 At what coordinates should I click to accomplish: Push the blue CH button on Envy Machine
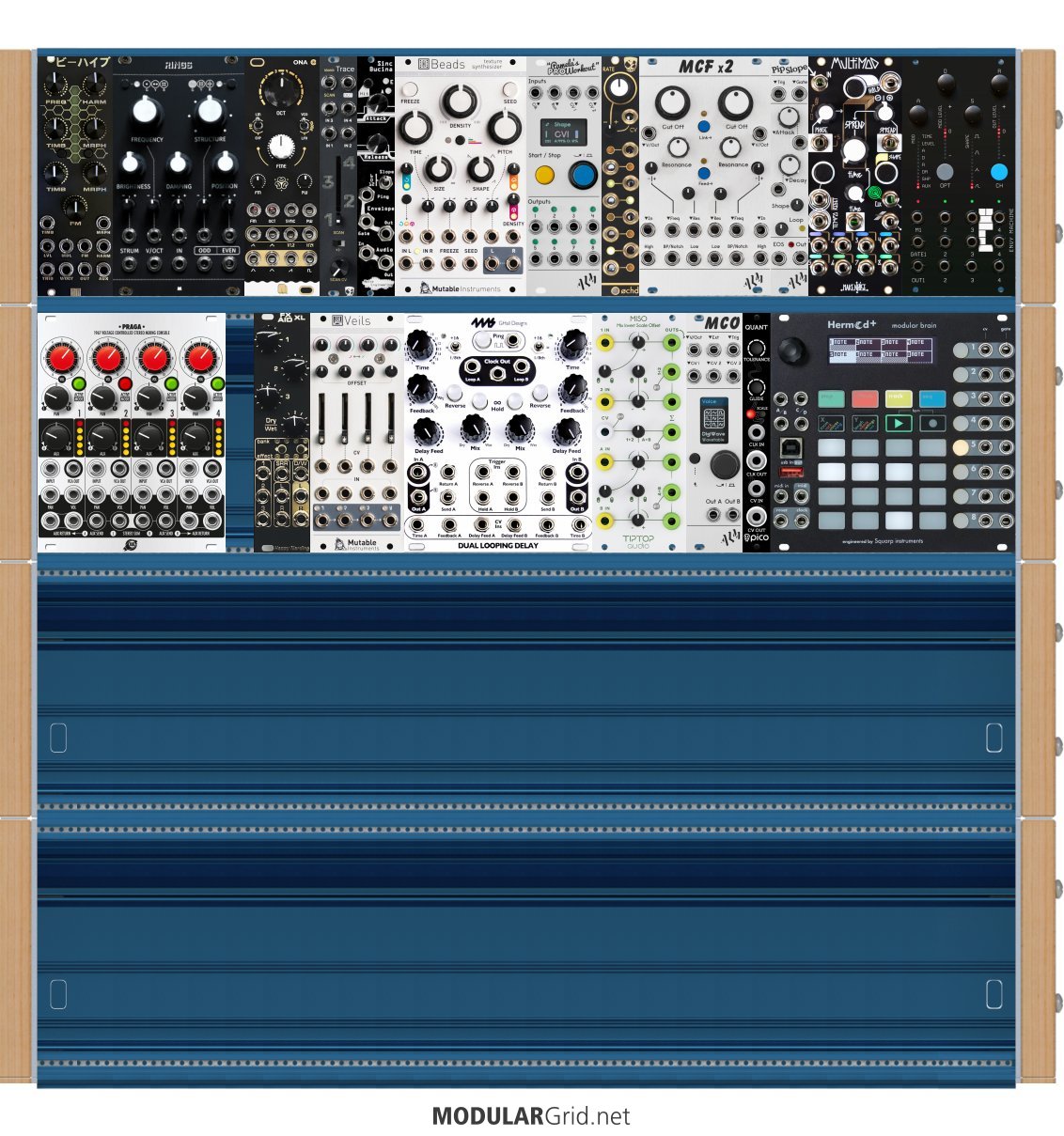coord(999,172)
